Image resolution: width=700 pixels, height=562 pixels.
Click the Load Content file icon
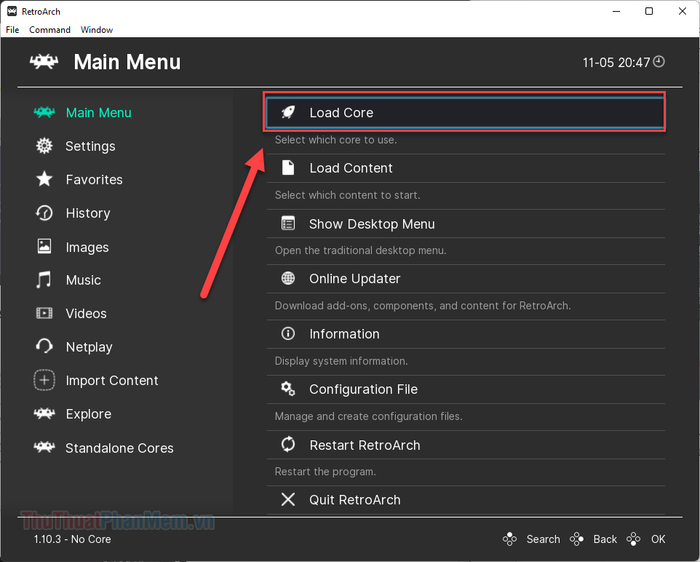(288, 168)
